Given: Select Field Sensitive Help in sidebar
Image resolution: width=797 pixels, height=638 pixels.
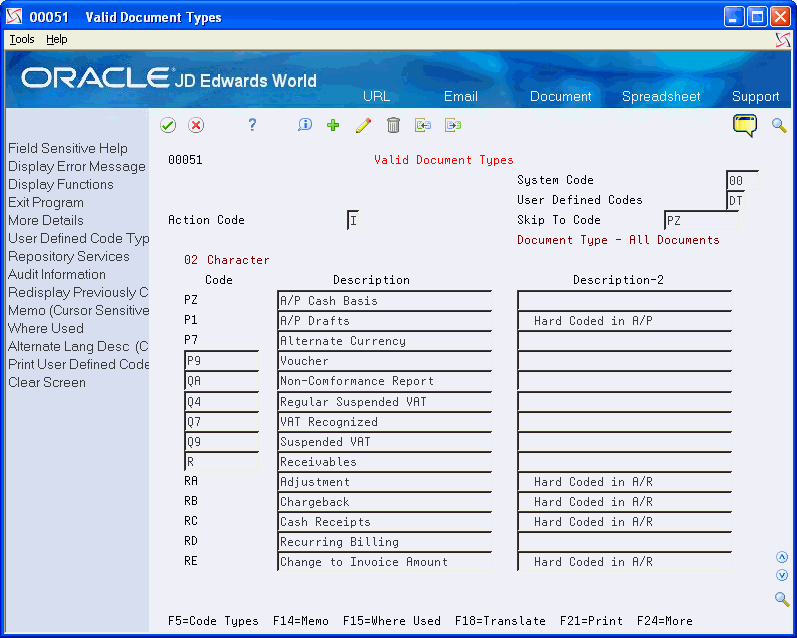Looking at the screenshot, I should pos(68,148).
